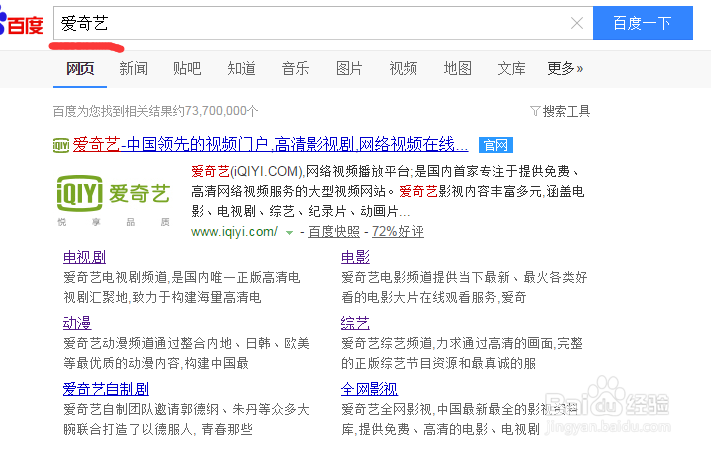The width and height of the screenshot is (711, 452).
Task: Expand the 更多» menu
Action: pos(565,68)
